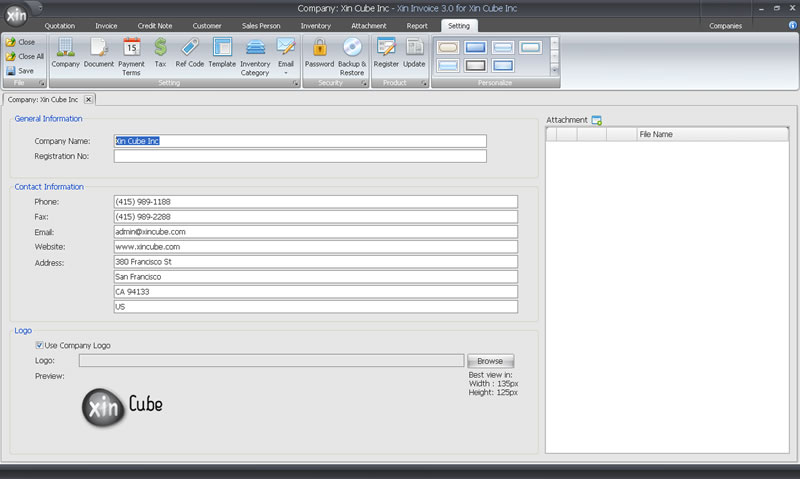Click the address field 'CA 94133'
800x479 pixels.
[x=315, y=292]
